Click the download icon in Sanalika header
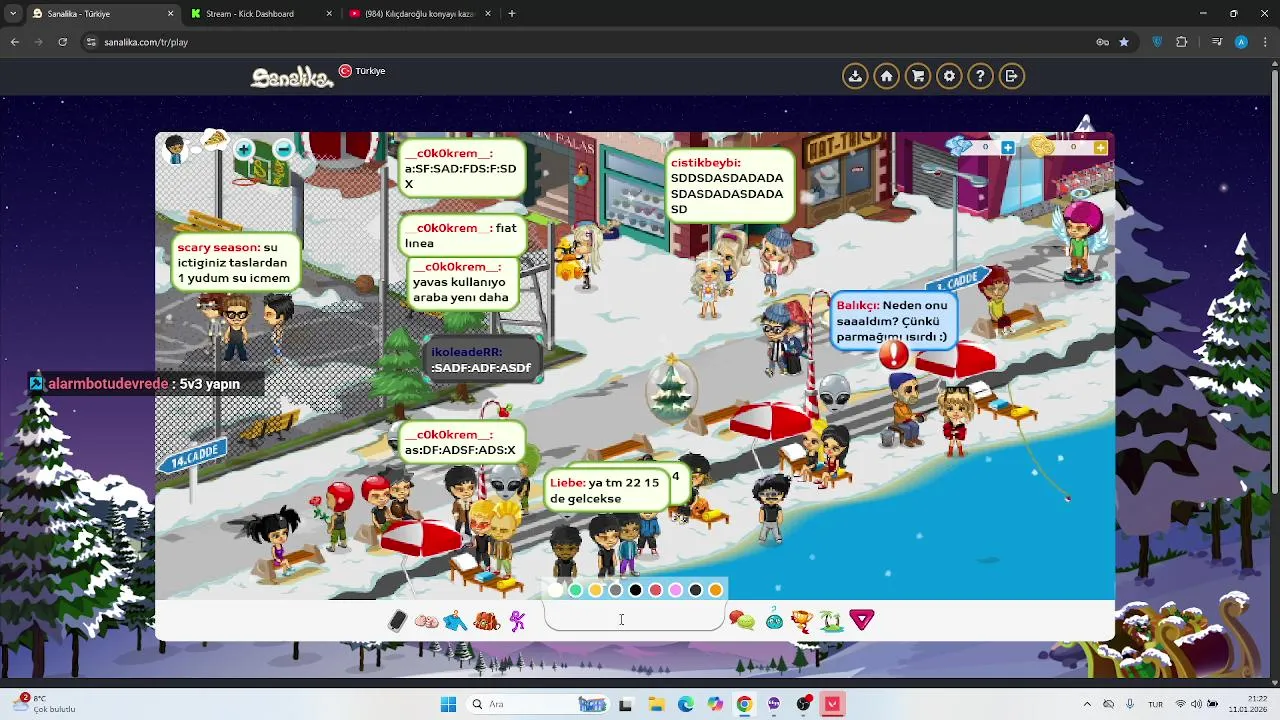1280x720 pixels. (855, 76)
